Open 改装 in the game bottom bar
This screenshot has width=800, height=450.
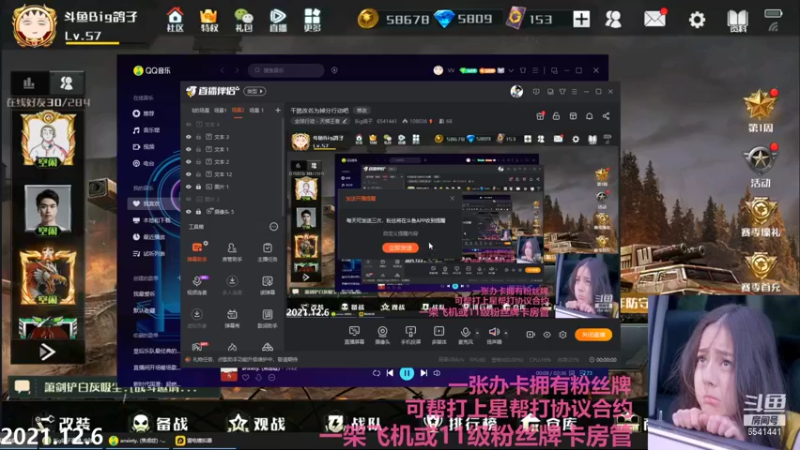(64, 423)
